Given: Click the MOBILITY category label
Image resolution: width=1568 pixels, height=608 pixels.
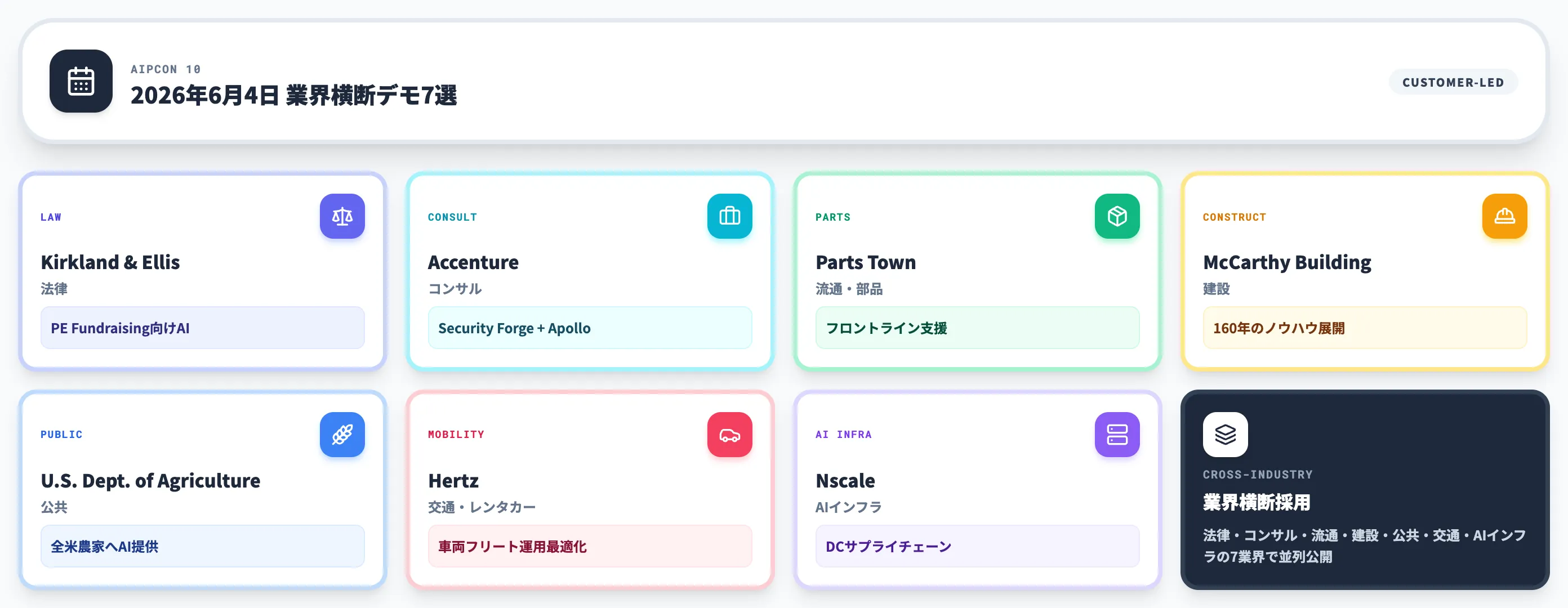Looking at the screenshot, I should pos(456,435).
